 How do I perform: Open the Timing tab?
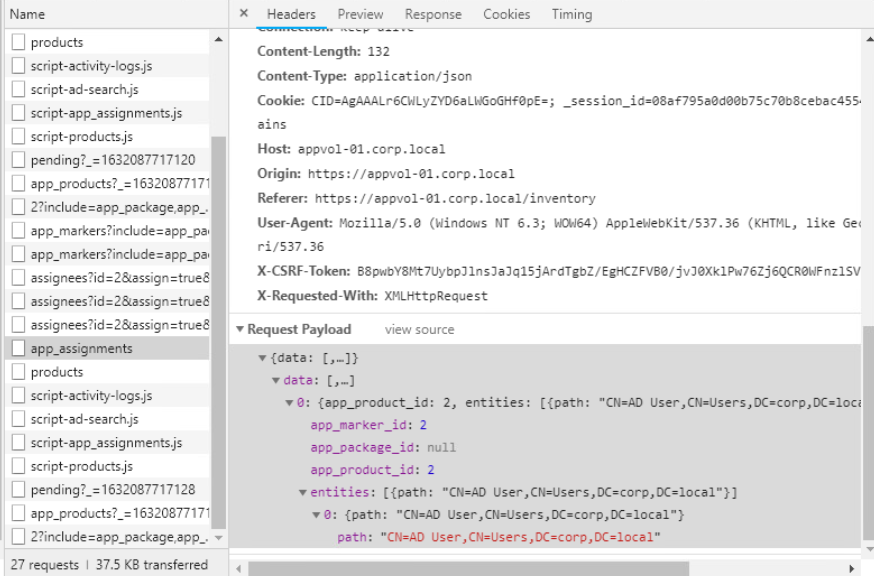click(571, 14)
